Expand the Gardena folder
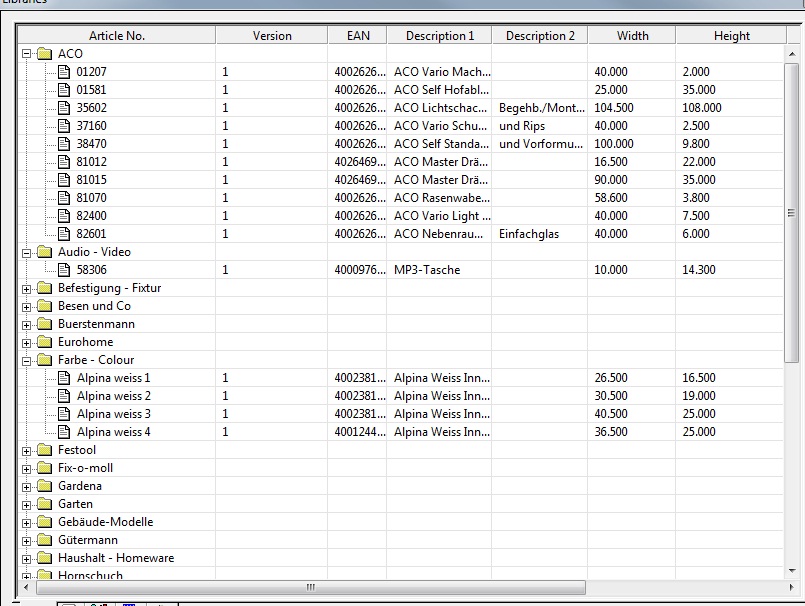The height and width of the screenshot is (606, 805). click(x=26, y=487)
